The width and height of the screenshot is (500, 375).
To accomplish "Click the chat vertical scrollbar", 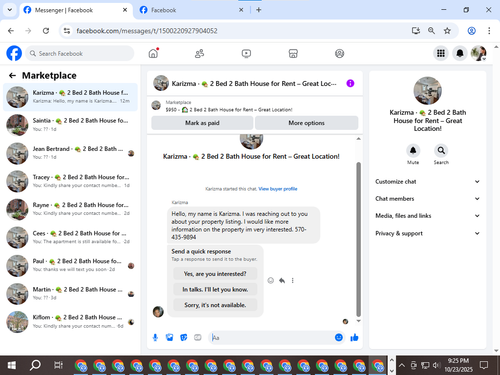I will (359, 239).
